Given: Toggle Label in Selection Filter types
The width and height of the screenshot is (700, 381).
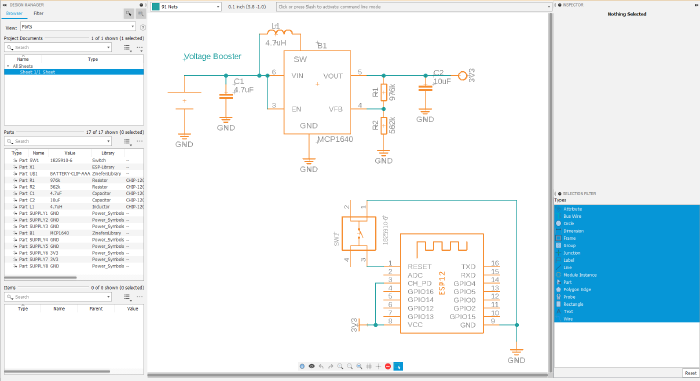Looking at the screenshot, I should click(627, 260).
